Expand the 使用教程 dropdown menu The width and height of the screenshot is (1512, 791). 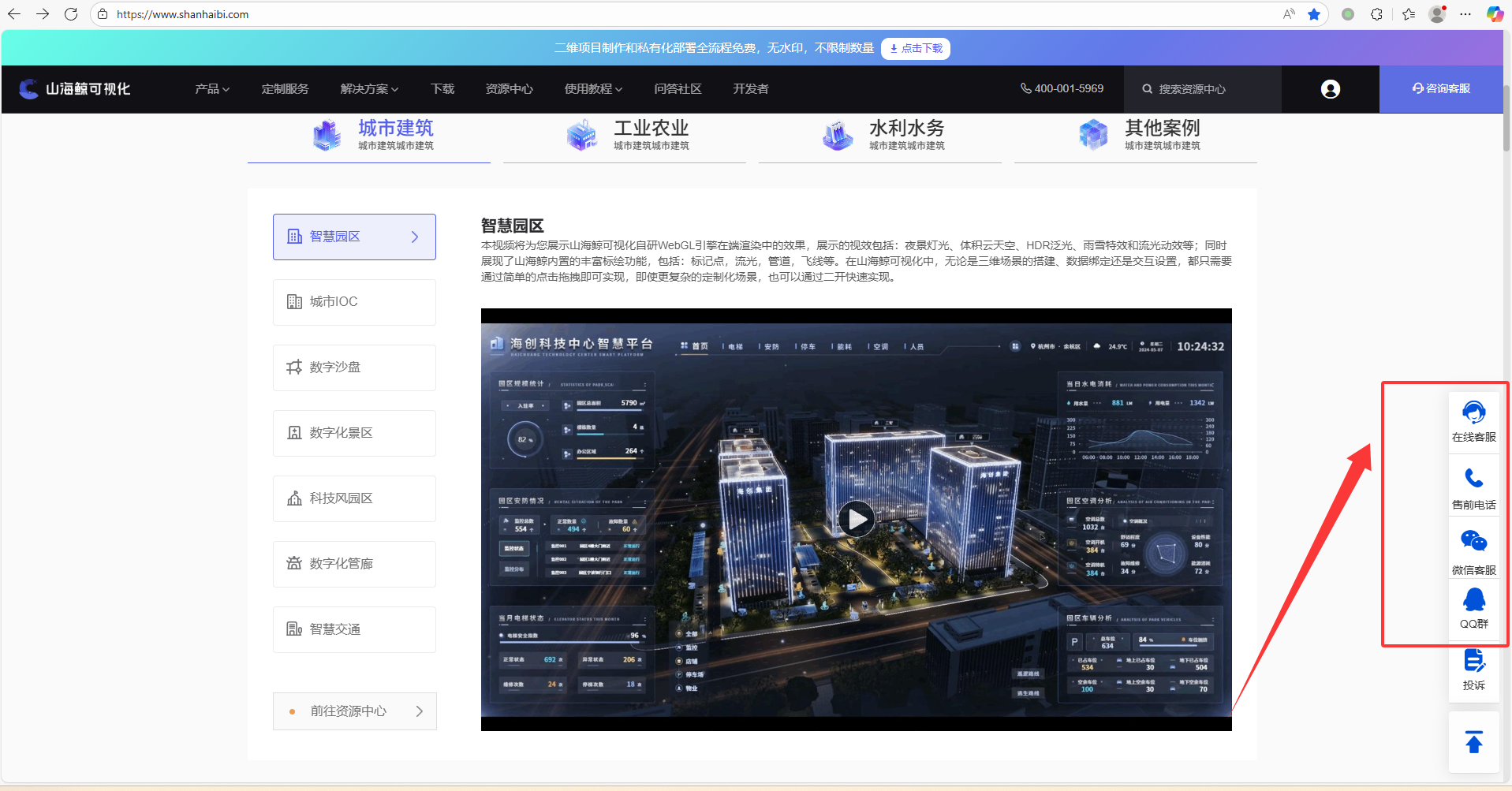593,89
